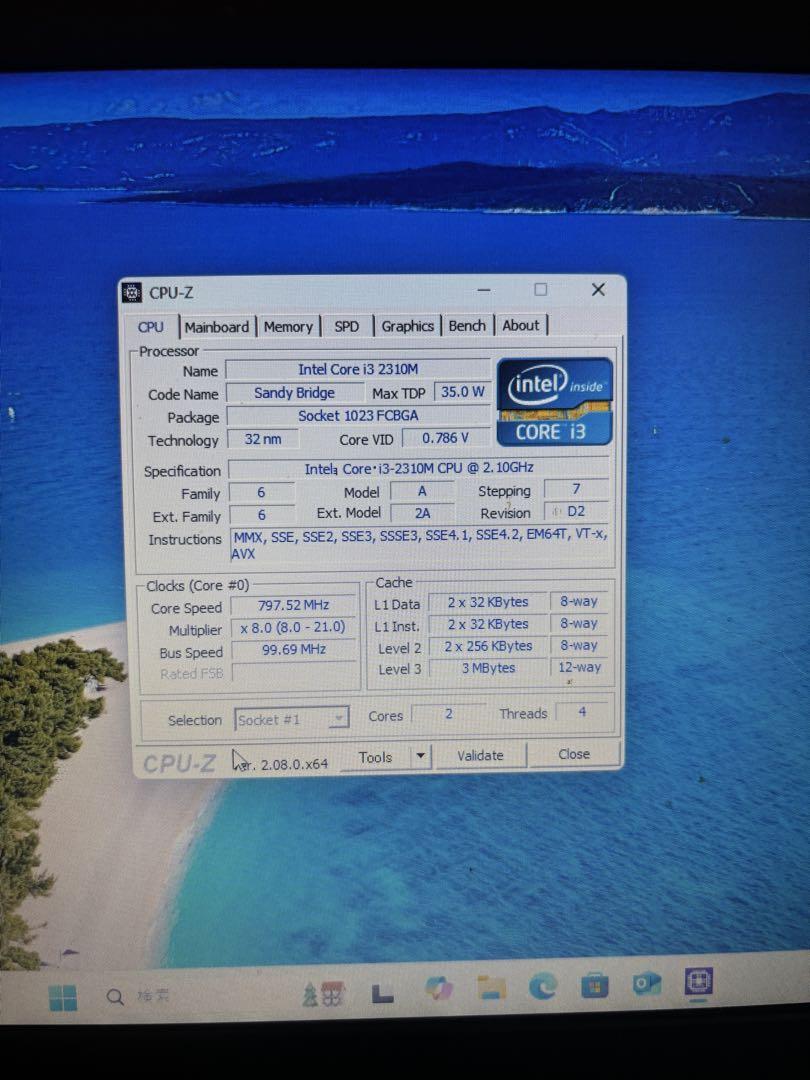The height and width of the screenshot is (1080, 810).
Task: Click the Revision value D2
Action: click(x=576, y=511)
